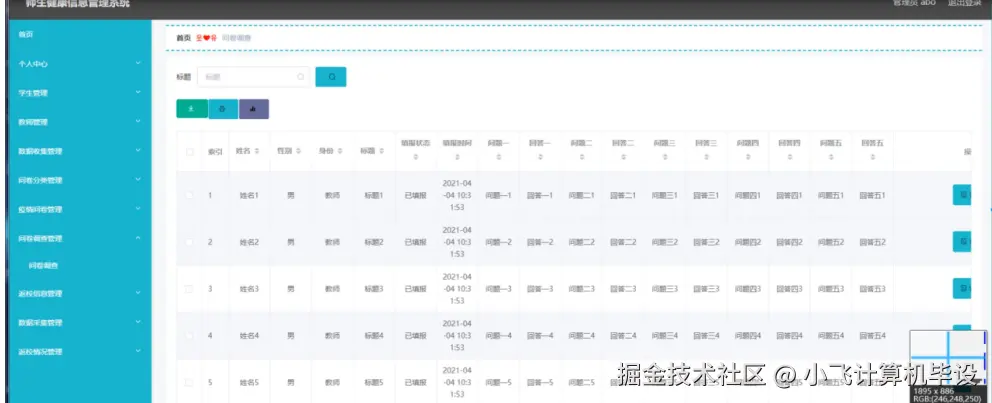992x403 pixels.
Task: Focus the 标题 search input field
Action: [254, 77]
